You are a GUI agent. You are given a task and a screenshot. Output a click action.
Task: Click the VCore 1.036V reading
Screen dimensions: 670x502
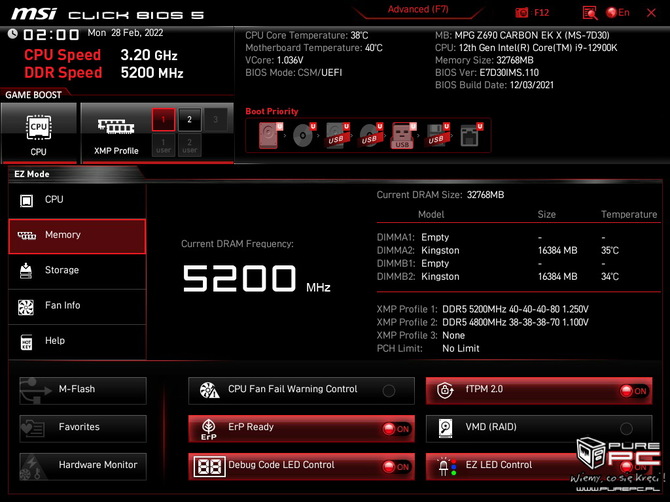pos(274,60)
